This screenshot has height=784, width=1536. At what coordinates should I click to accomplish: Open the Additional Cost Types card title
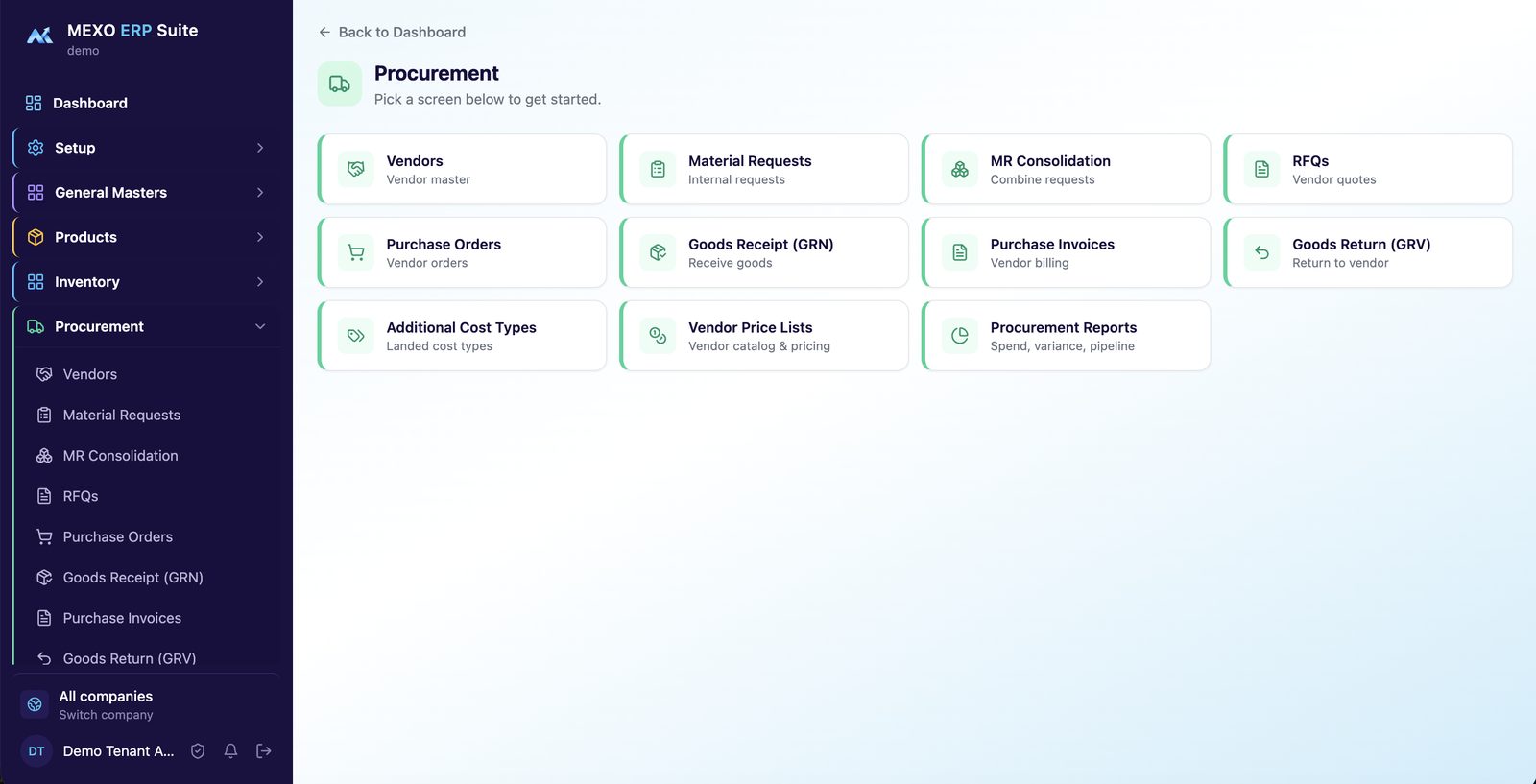[461, 328]
